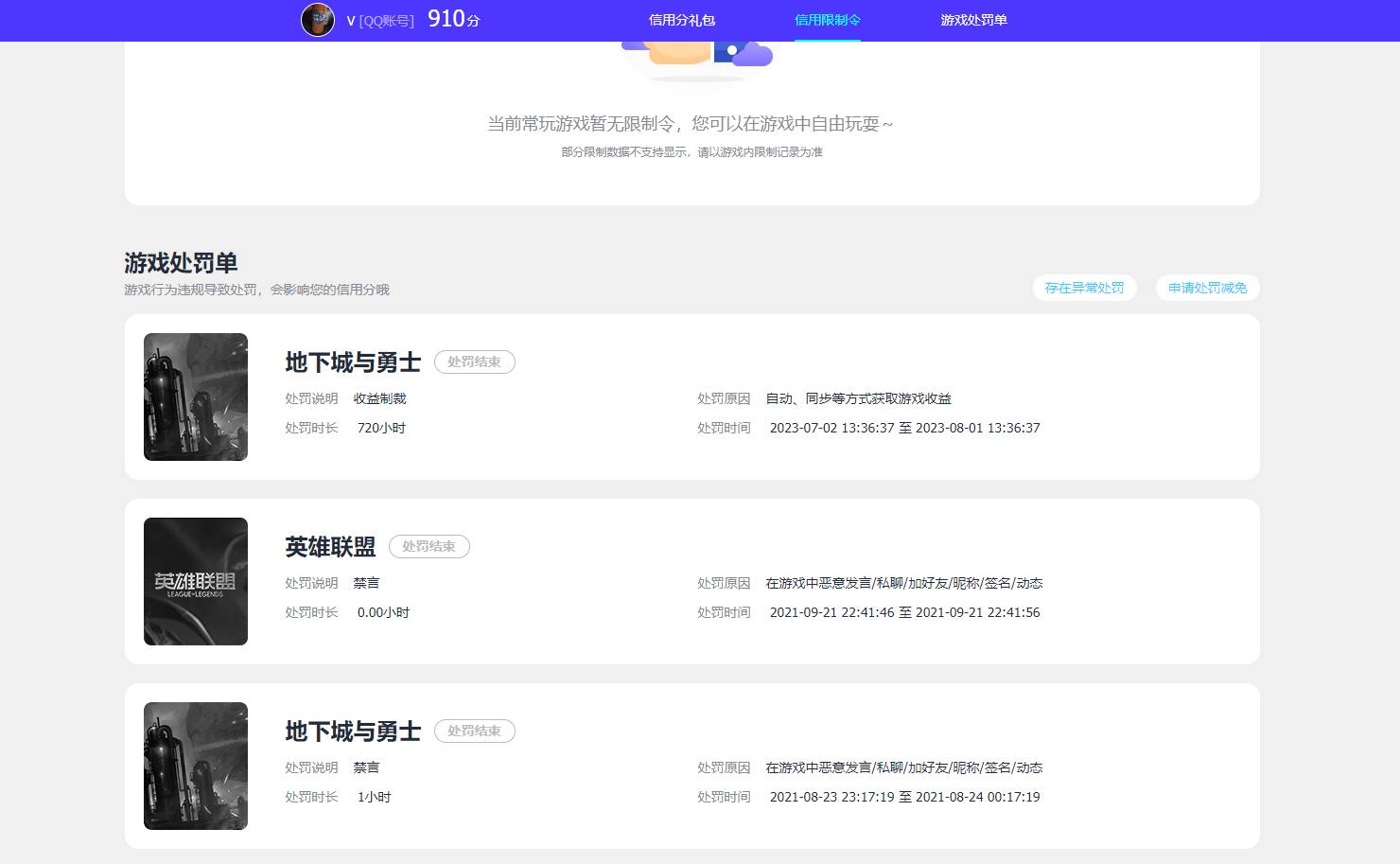Click the user profile avatar icon

[318, 19]
